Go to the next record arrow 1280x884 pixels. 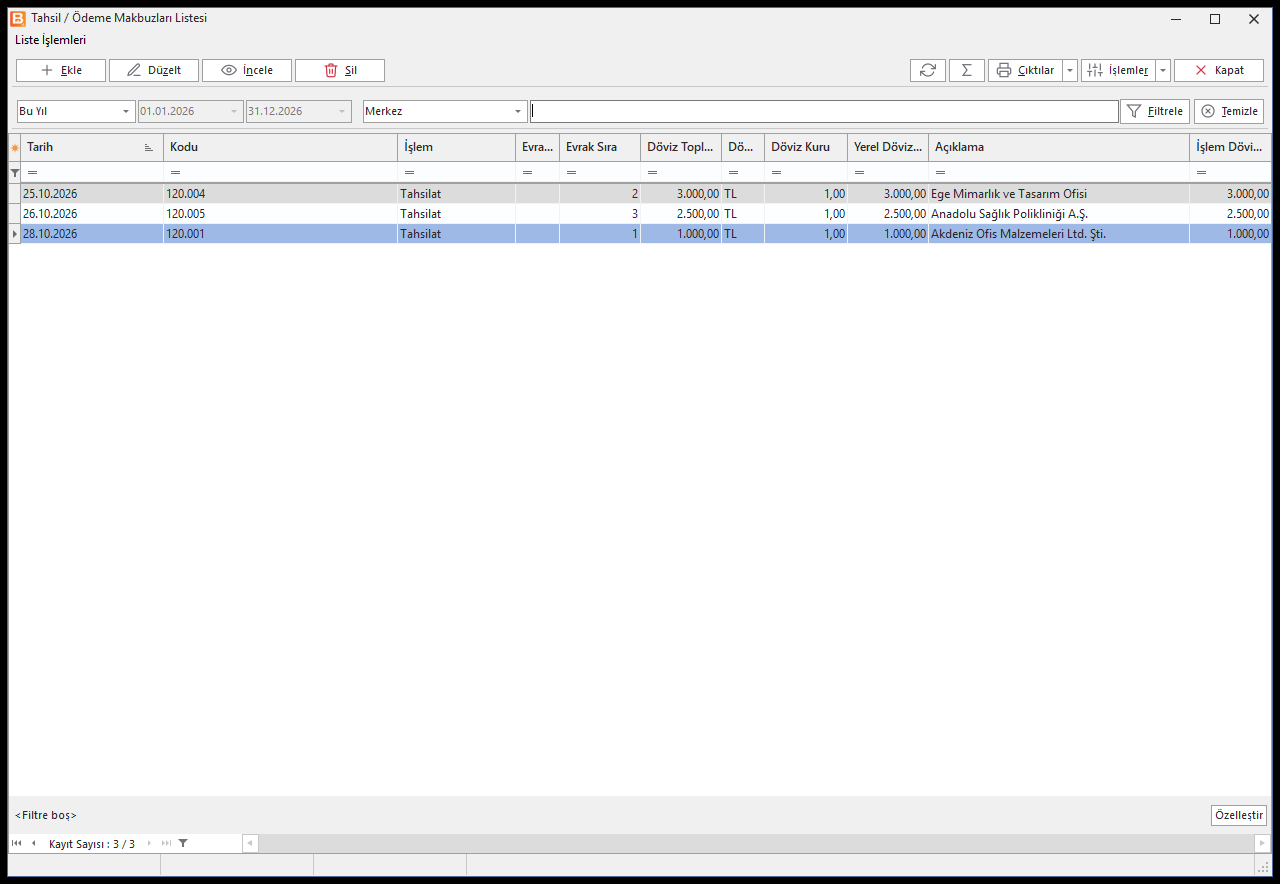tap(150, 843)
